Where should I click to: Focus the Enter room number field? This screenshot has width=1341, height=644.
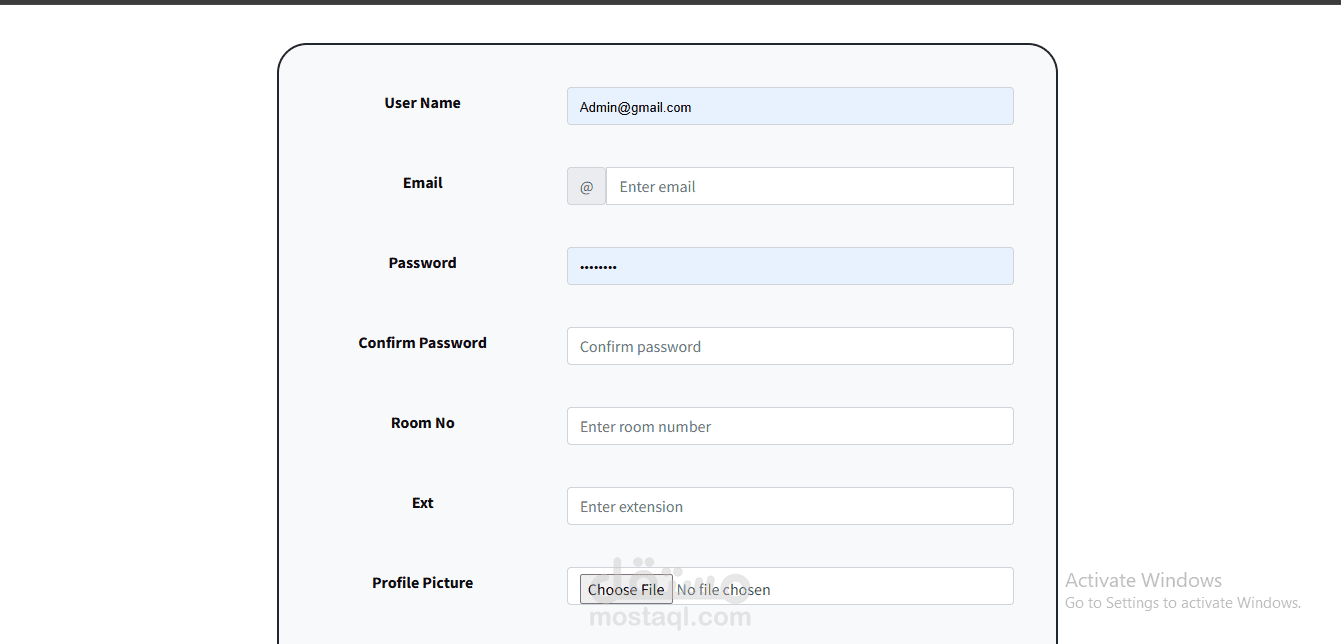coord(790,427)
